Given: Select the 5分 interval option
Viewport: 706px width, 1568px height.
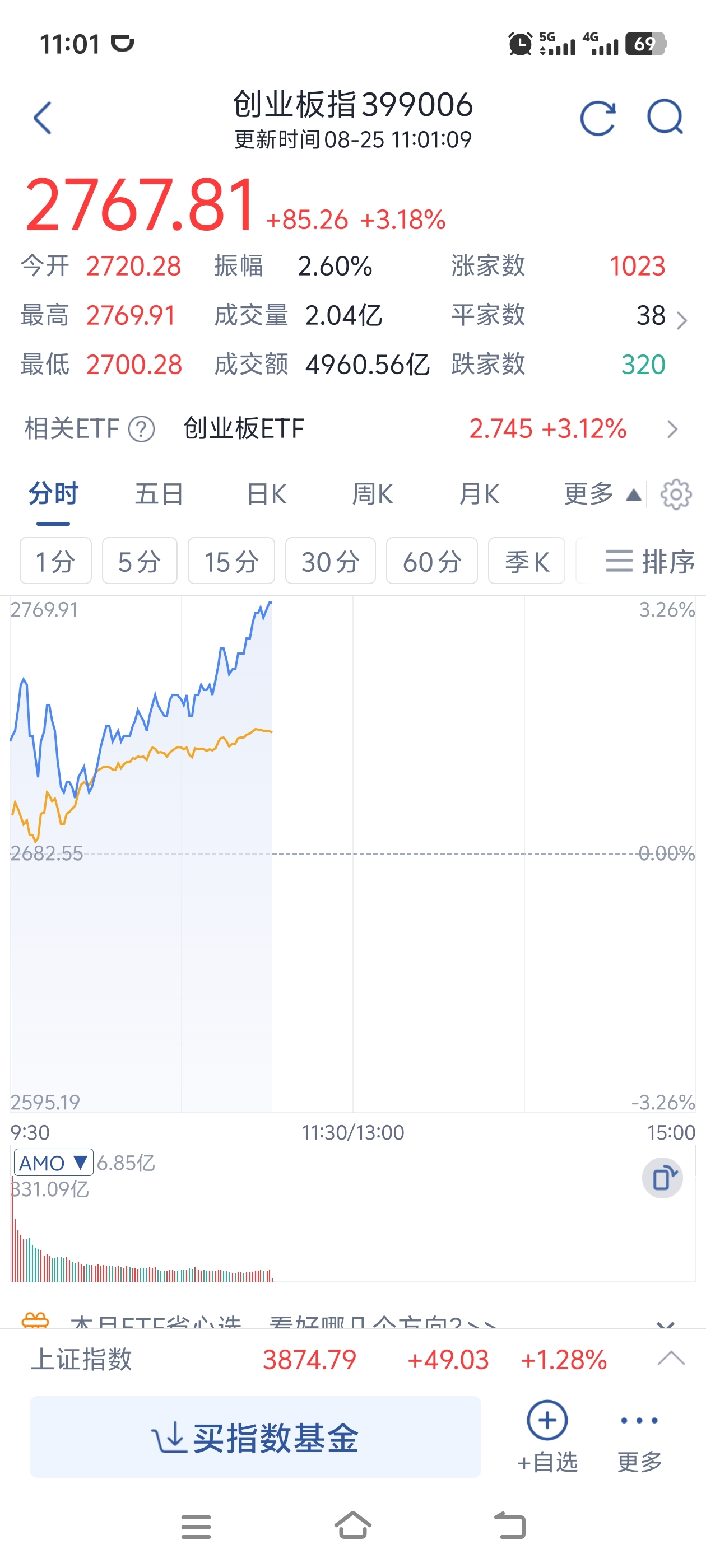Looking at the screenshot, I should (140, 561).
